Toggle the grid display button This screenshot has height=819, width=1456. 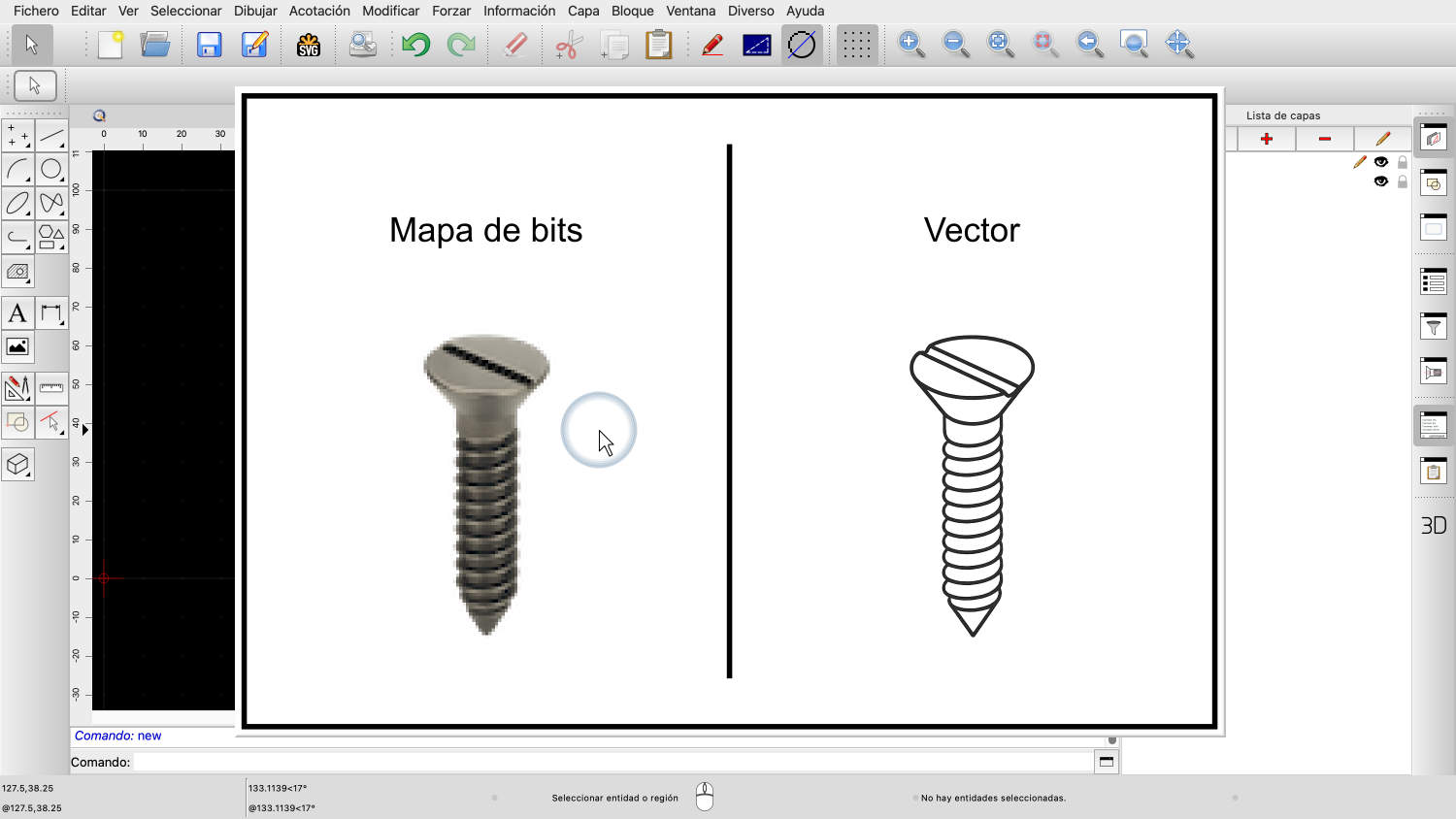pos(856,45)
